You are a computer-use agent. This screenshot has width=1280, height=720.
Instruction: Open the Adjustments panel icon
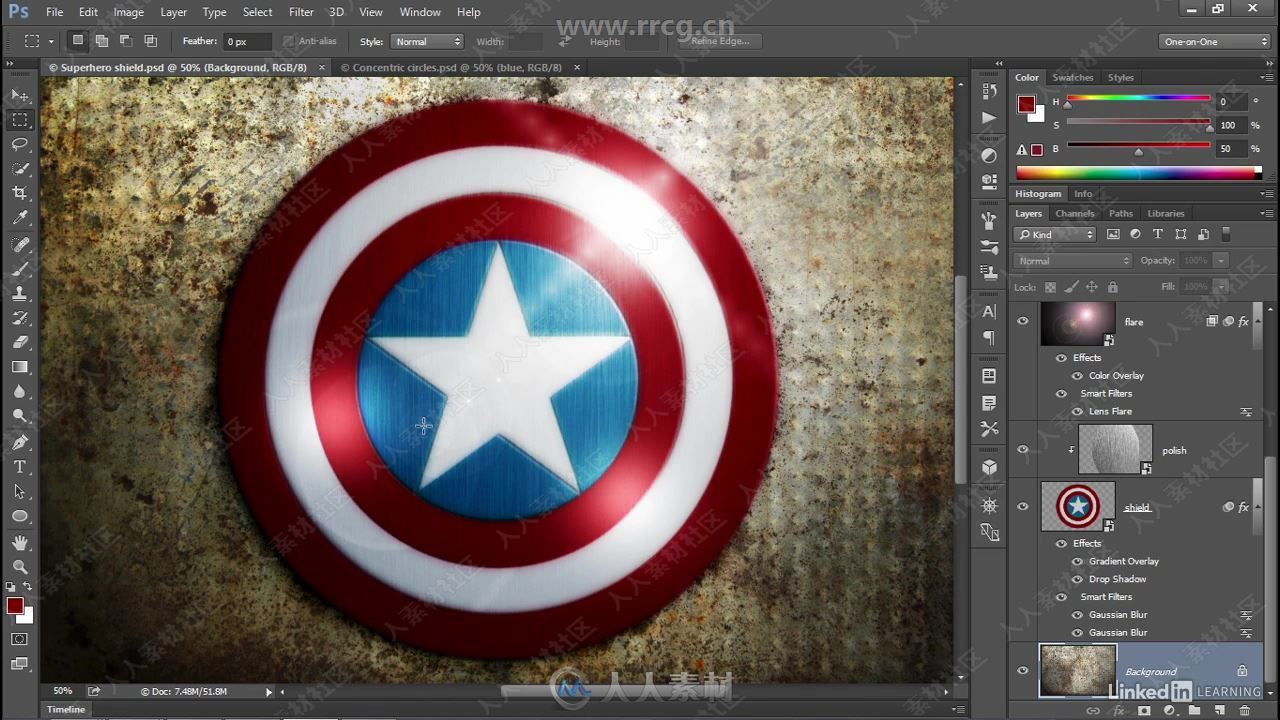[x=989, y=156]
